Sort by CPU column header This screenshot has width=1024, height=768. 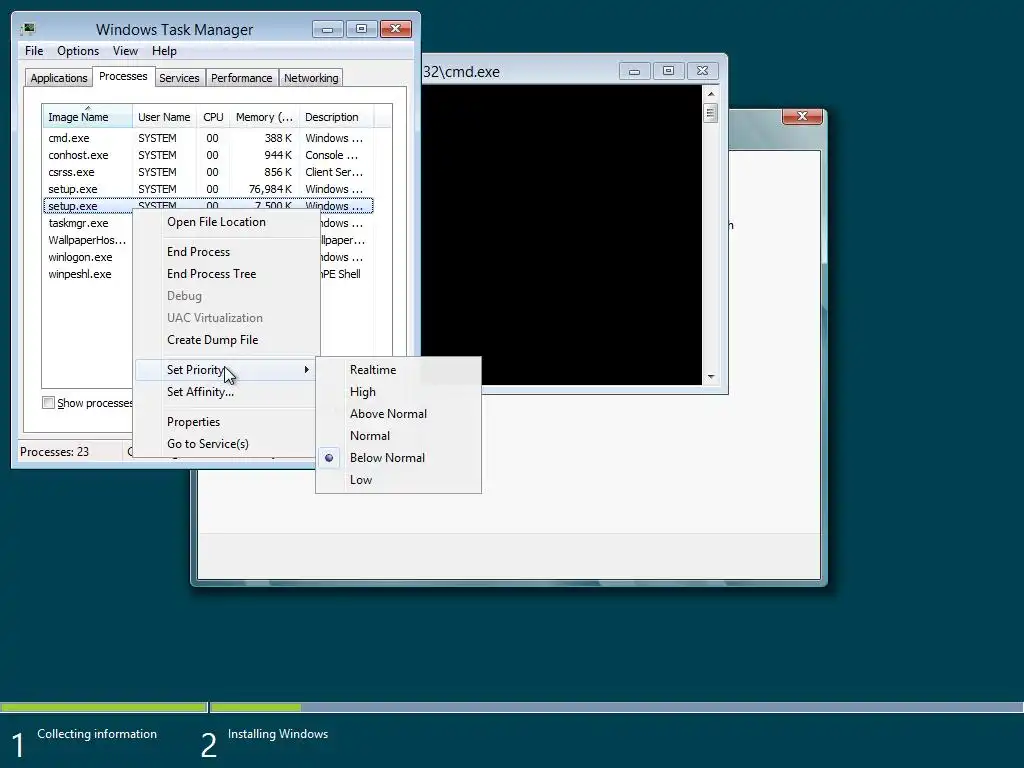(x=213, y=117)
